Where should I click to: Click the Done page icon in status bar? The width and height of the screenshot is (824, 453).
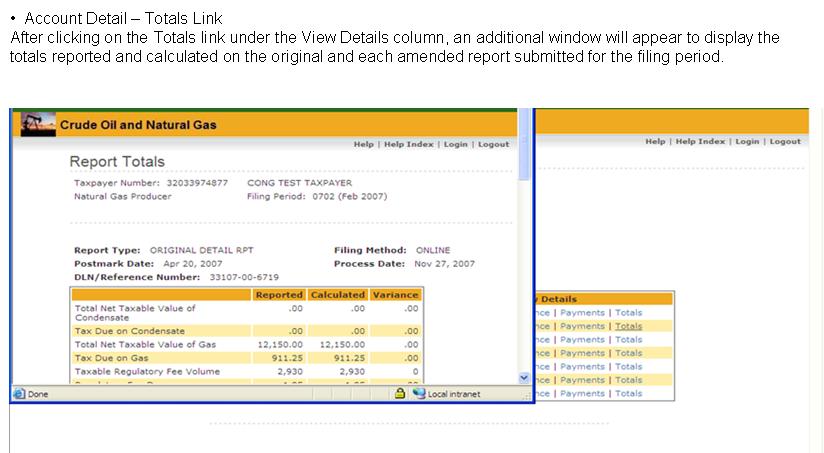click(18, 394)
